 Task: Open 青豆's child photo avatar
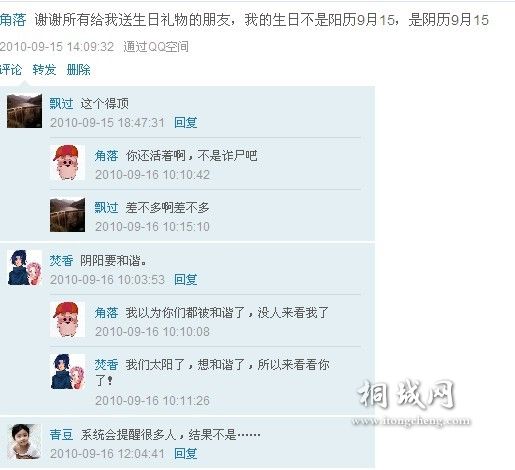(x=24, y=442)
